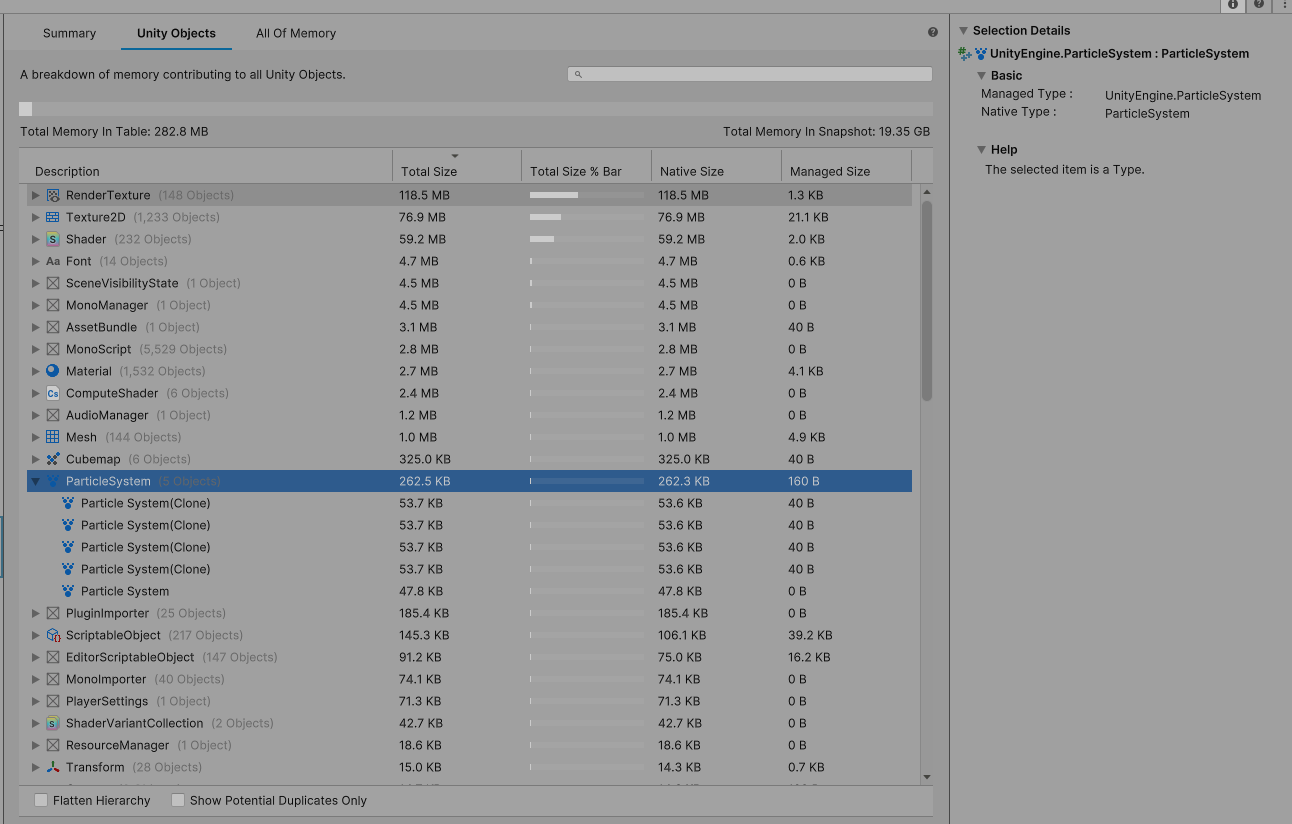
Task: Collapse the Basic section foldout
Action: (982, 76)
